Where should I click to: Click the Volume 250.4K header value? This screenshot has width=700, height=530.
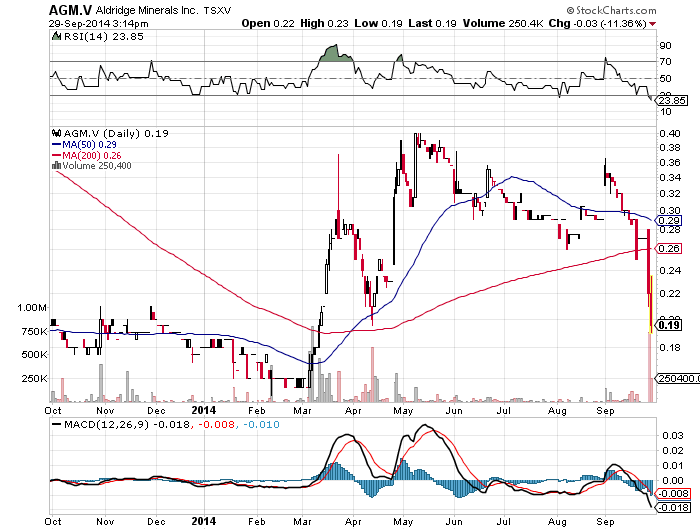point(503,23)
